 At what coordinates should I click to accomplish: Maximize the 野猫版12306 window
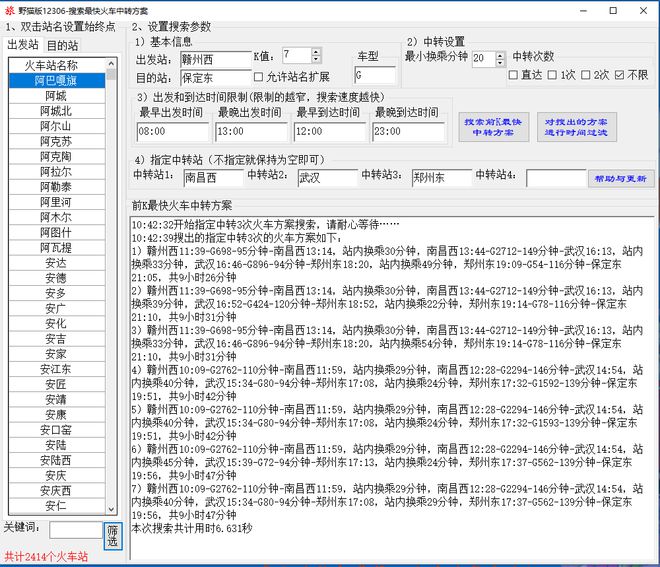point(613,11)
